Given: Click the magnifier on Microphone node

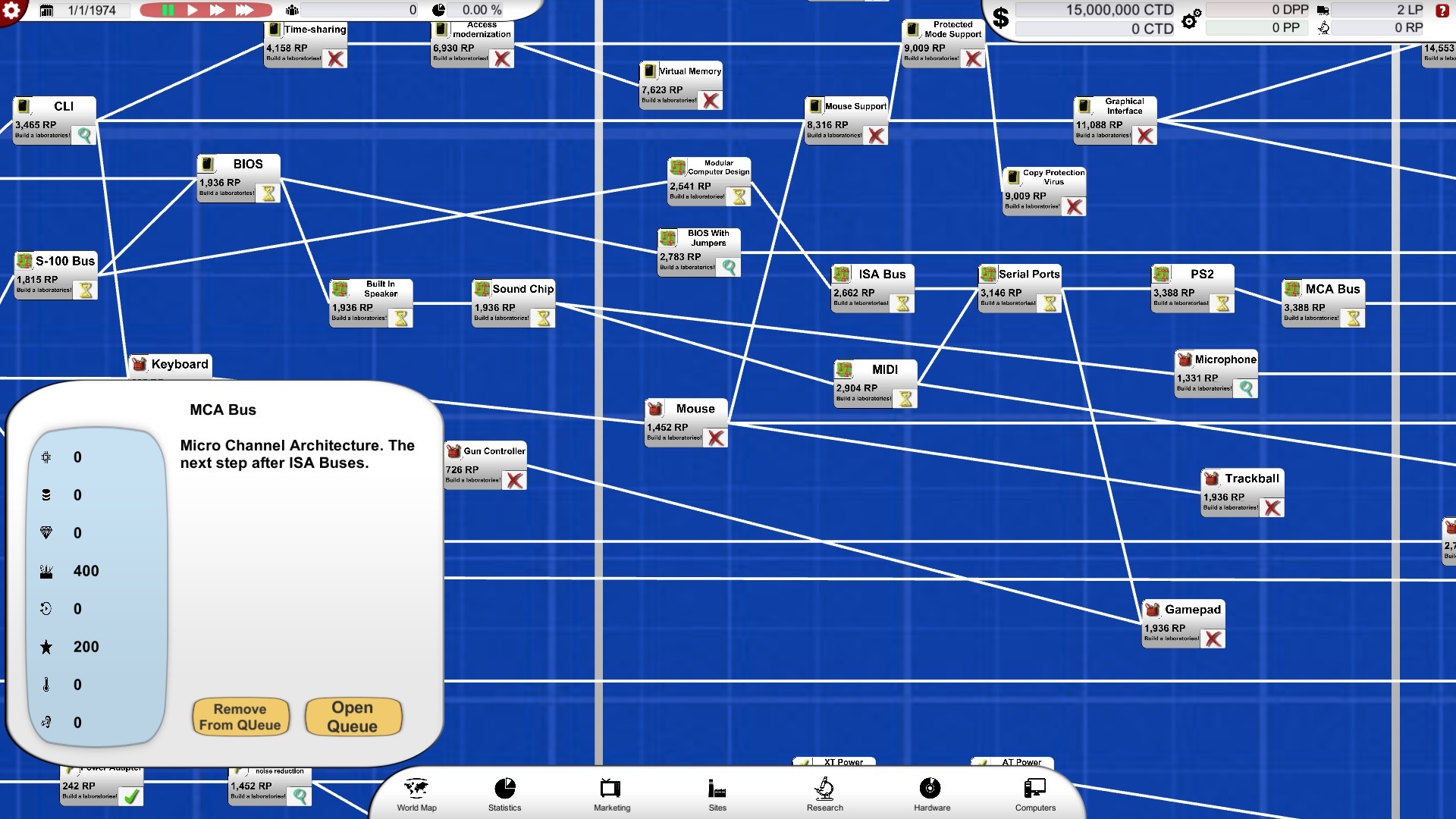Looking at the screenshot, I should [1246, 389].
